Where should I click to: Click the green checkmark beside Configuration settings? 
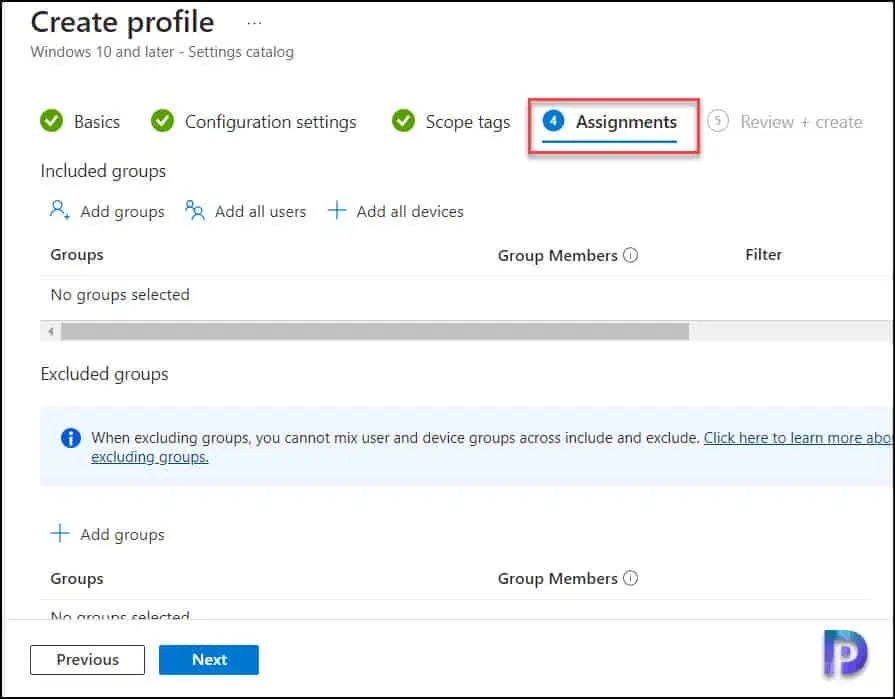[x=162, y=121]
